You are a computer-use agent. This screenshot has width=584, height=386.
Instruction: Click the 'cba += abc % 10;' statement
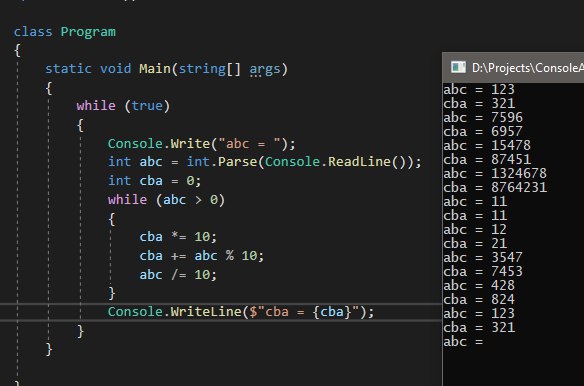coord(201,256)
